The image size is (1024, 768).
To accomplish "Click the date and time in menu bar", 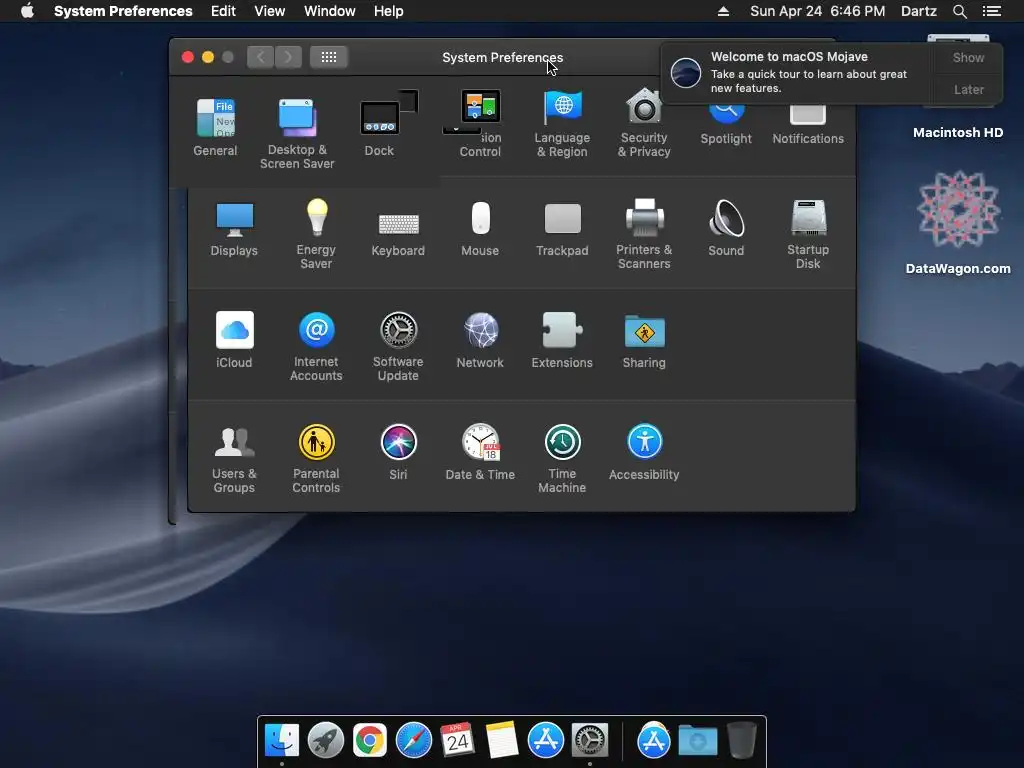I will point(818,11).
